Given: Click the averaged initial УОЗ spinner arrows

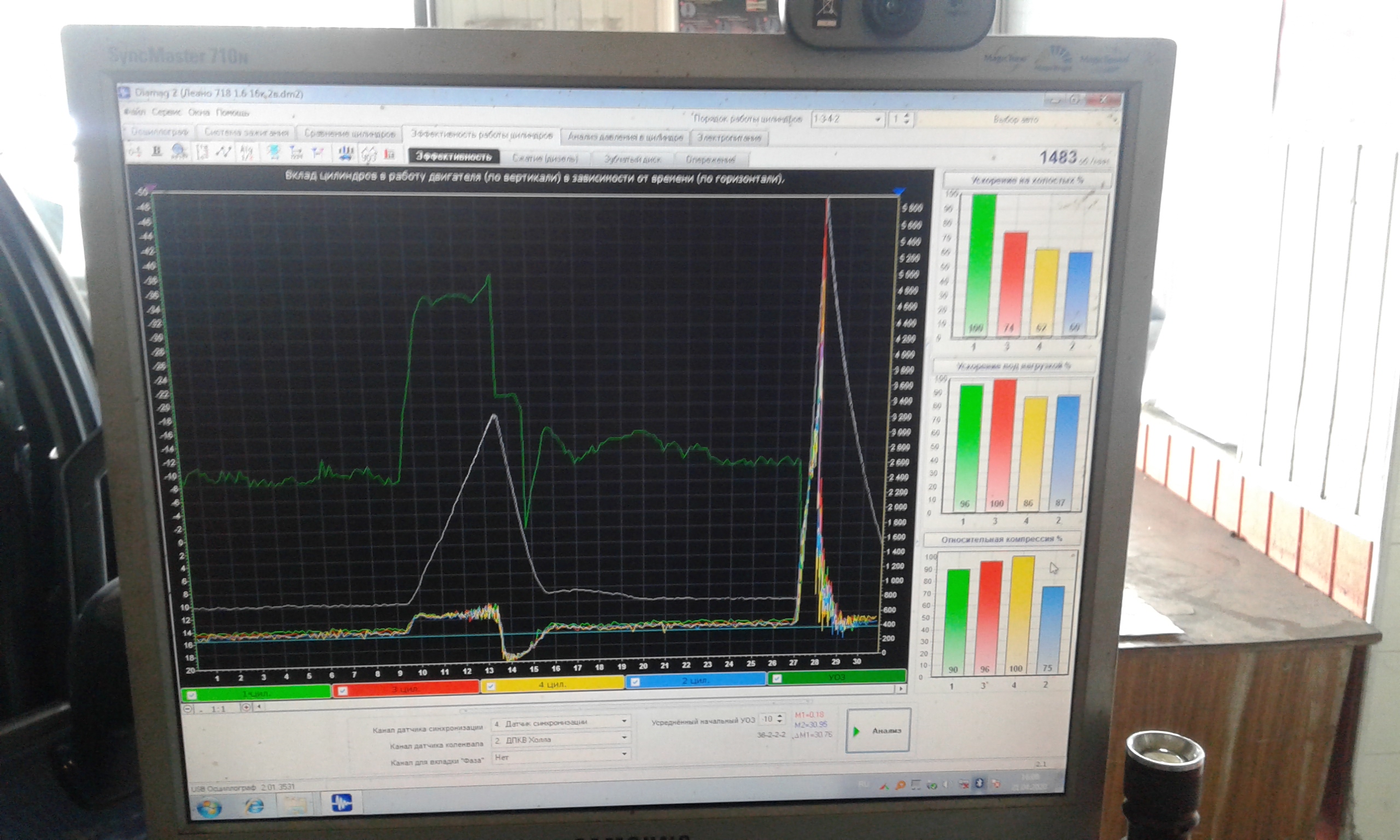Looking at the screenshot, I should click(780, 719).
